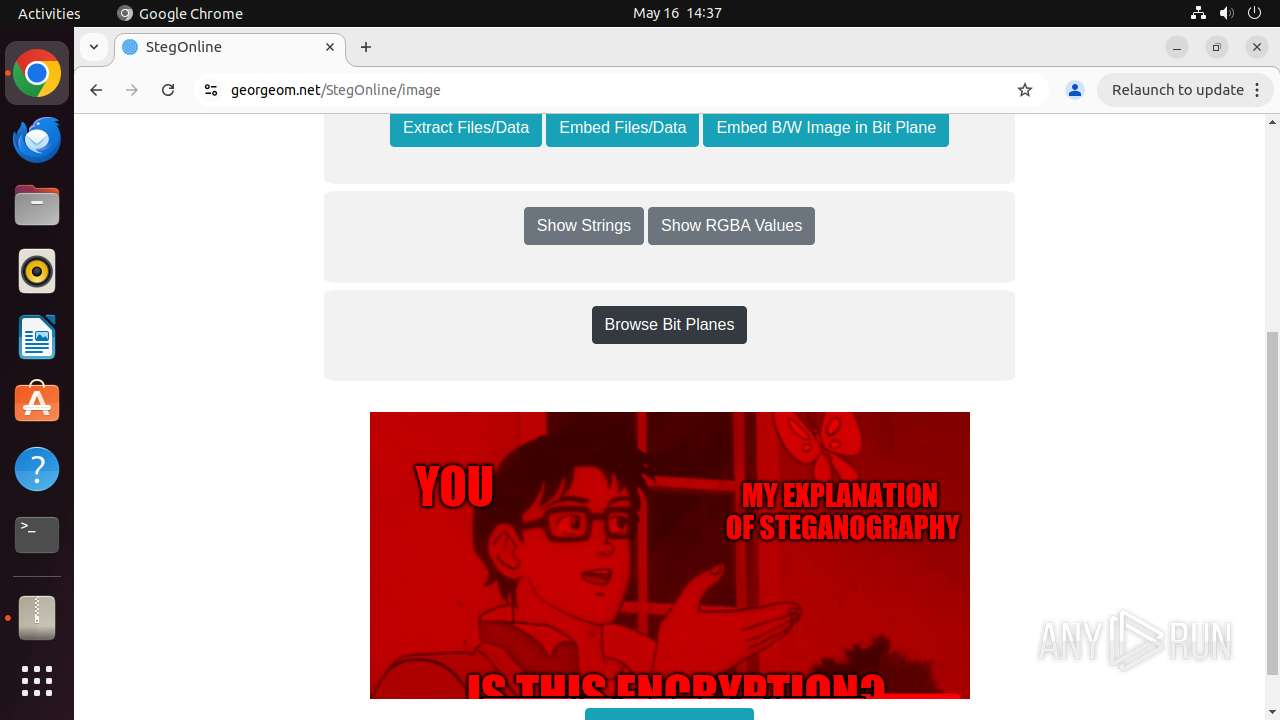
Task: Open the tab search dropdown
Action: point(93,47)
